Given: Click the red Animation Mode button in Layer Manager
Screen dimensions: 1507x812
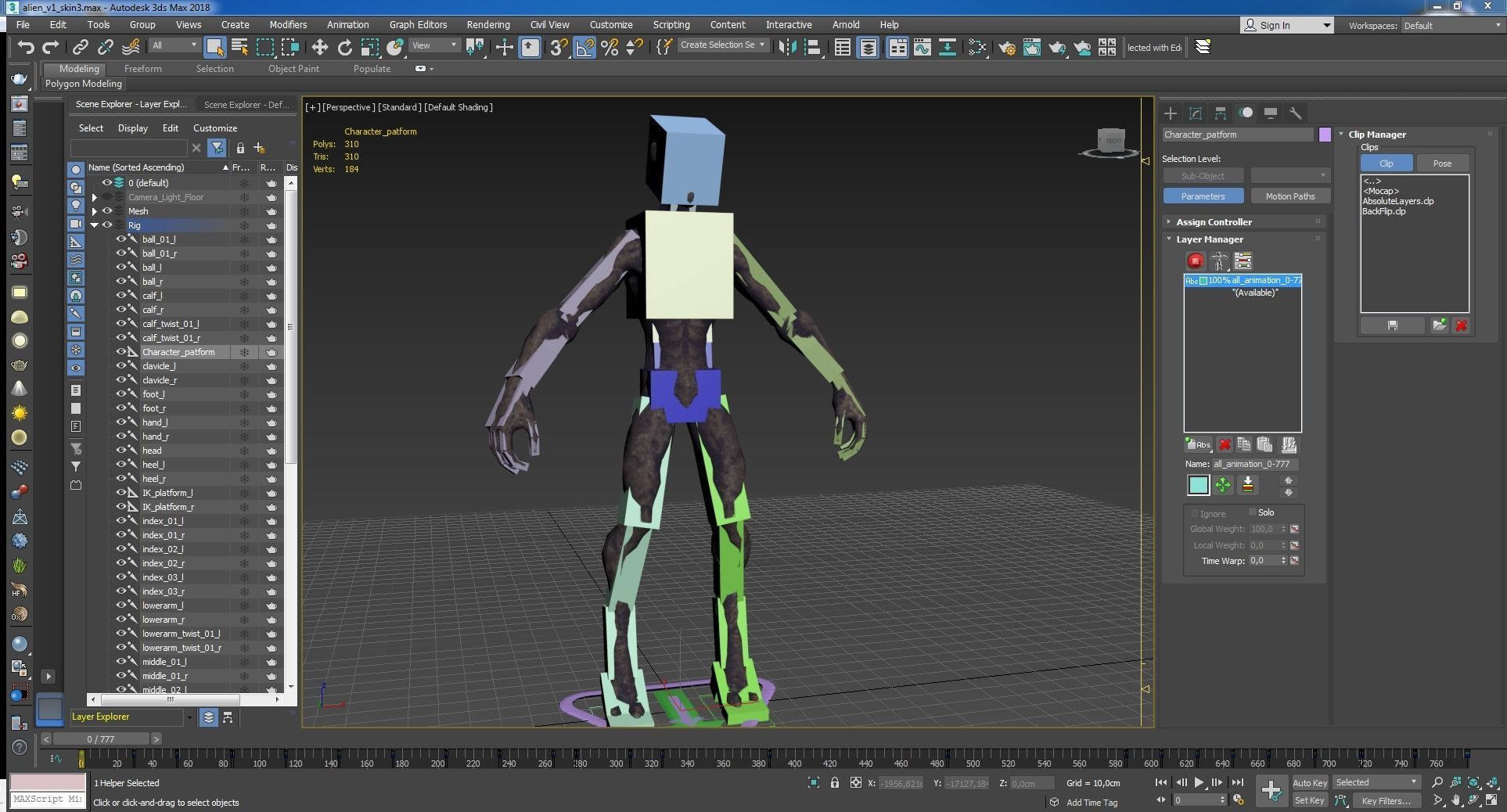Looking at the screenshot, I should click(1195, 260).
